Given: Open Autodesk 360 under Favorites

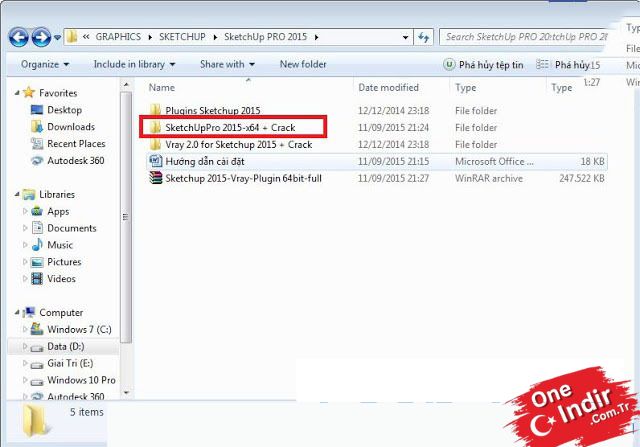Looking at the screenshot, I should pos(76,160).
